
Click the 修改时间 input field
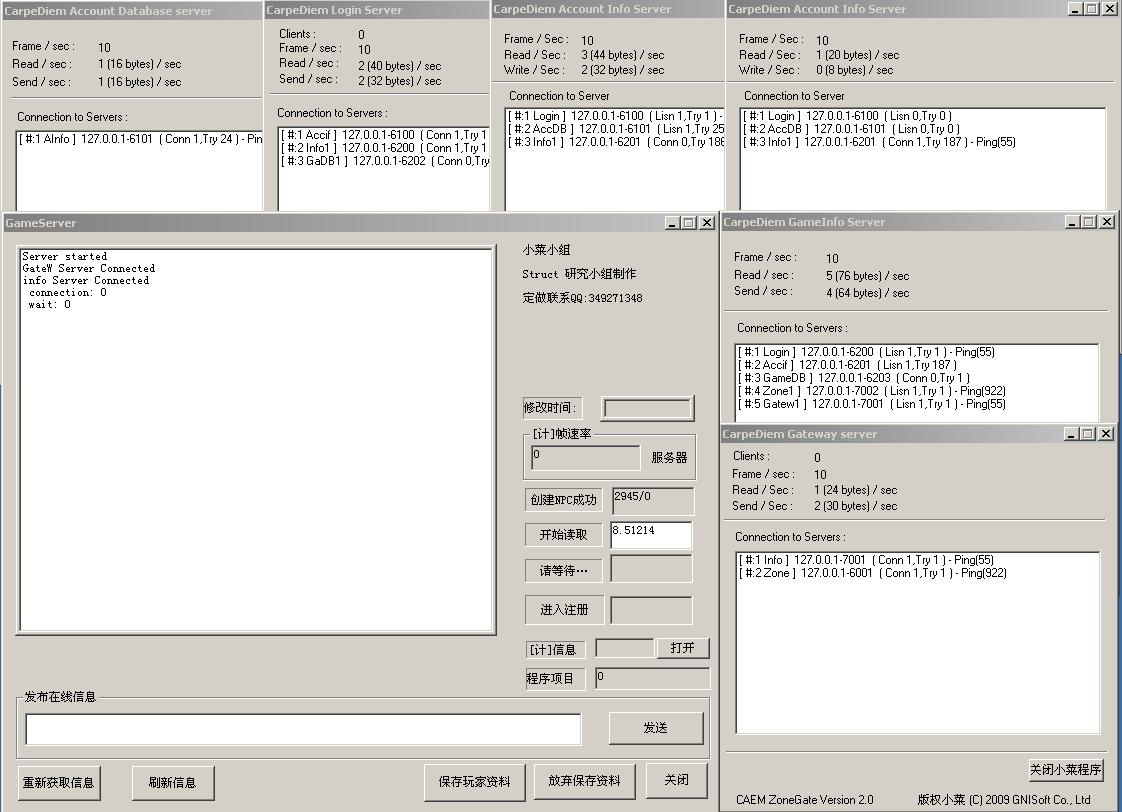coord(646,408)
